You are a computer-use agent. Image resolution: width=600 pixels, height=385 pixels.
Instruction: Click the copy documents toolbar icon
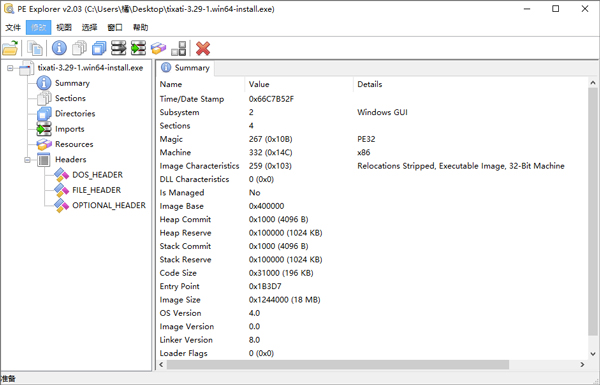click(x=35, y=48)
